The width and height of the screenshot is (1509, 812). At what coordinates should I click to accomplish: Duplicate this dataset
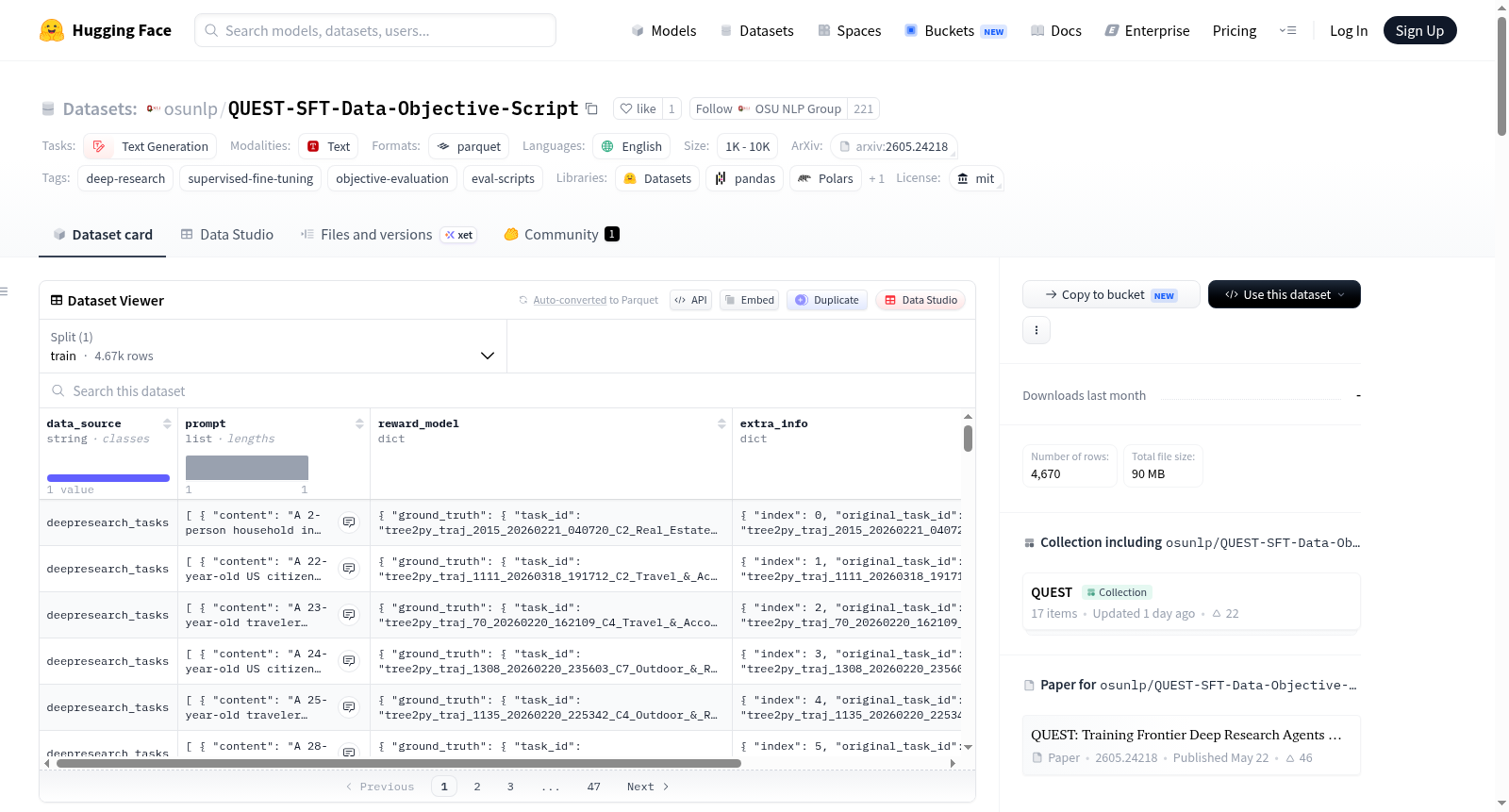click(x=827, y=300)
